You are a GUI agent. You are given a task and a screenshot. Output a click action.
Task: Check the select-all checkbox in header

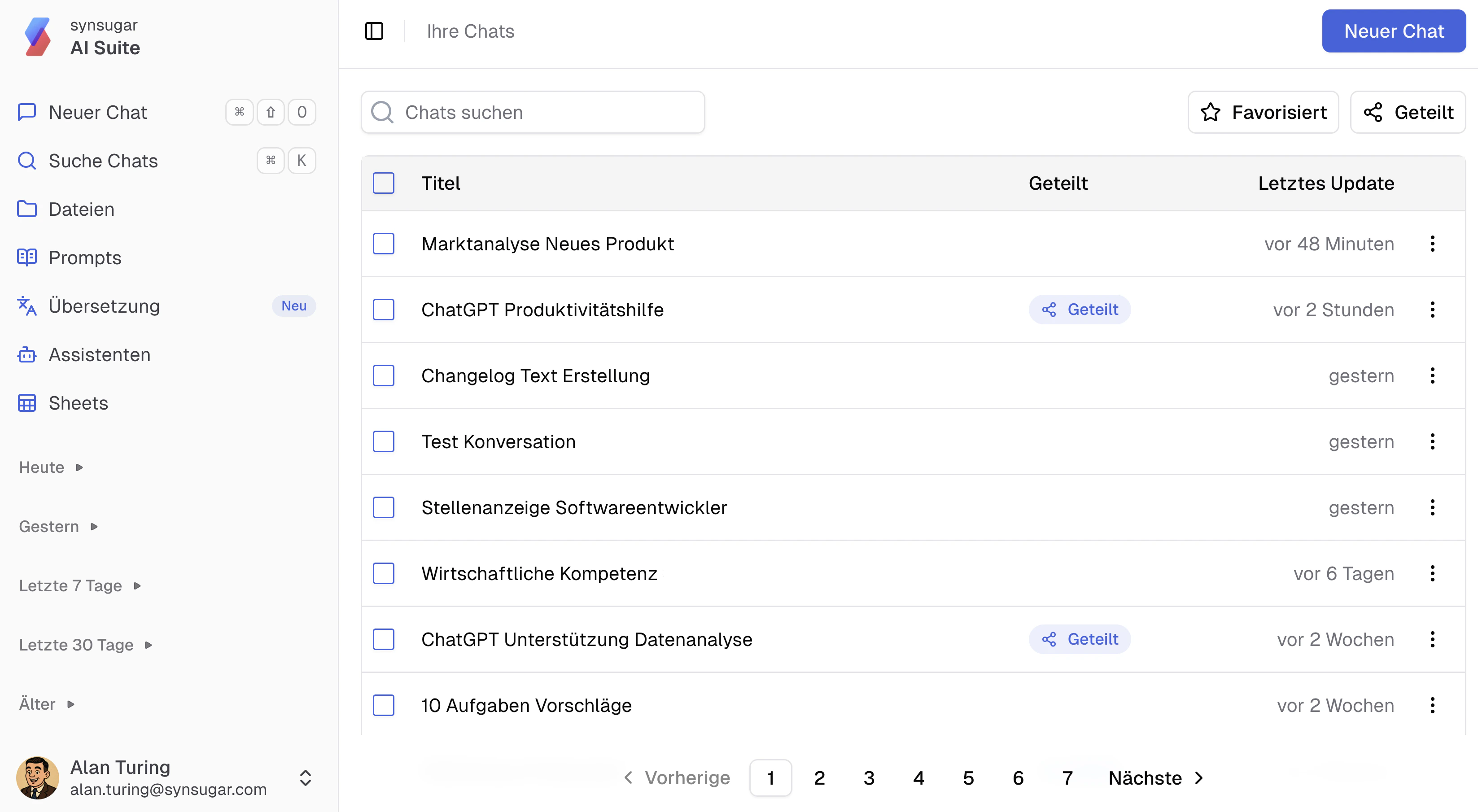(383, 183)
